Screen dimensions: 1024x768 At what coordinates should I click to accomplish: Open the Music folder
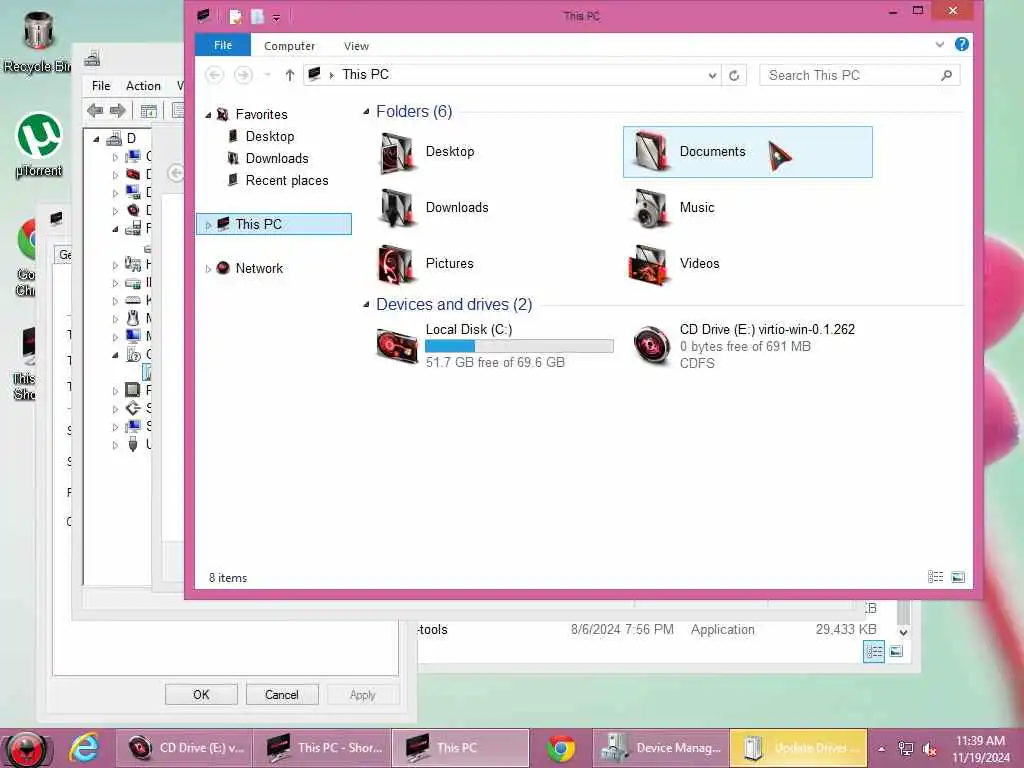point(675,208)
